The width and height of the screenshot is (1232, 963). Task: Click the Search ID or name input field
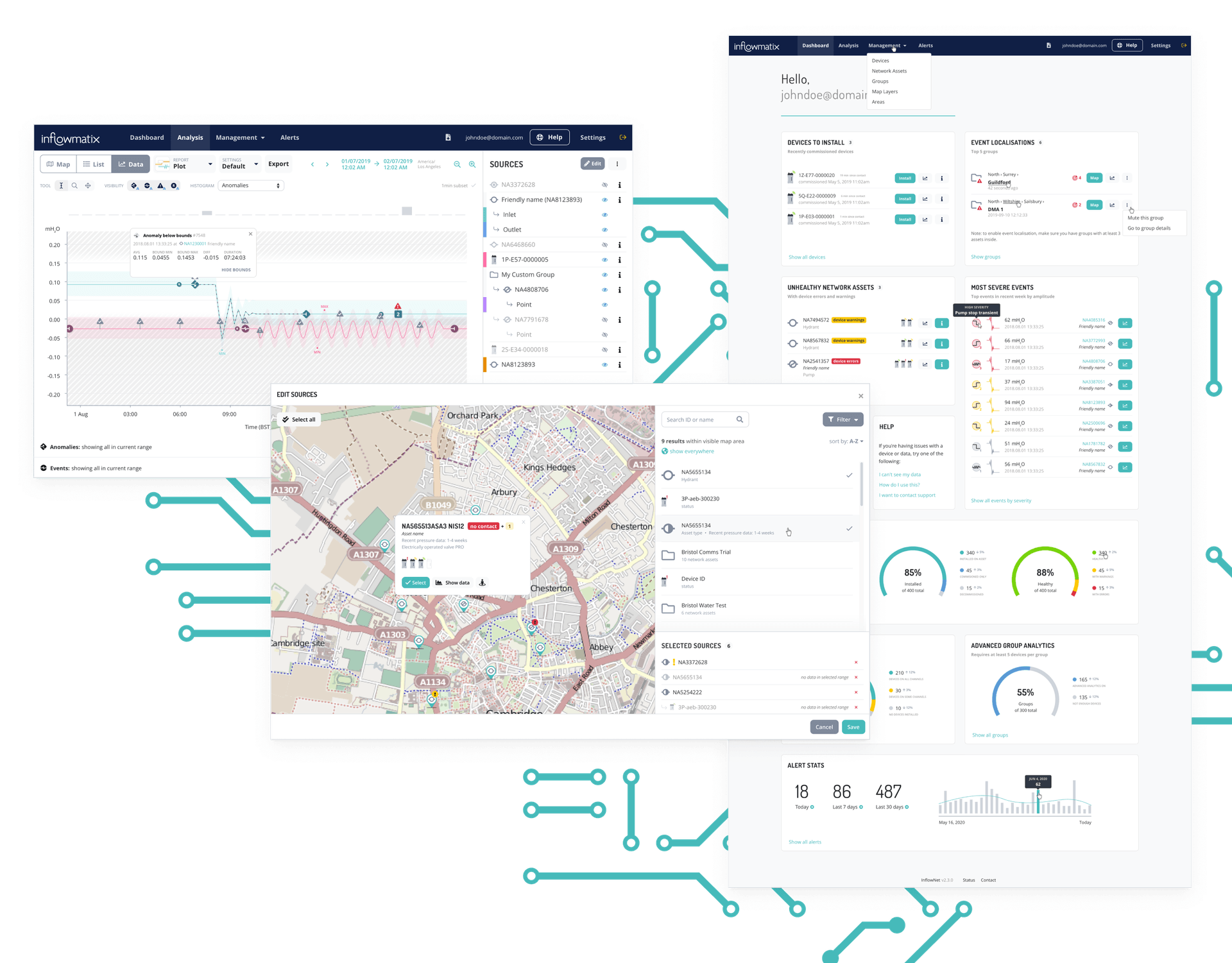(699, 419)
